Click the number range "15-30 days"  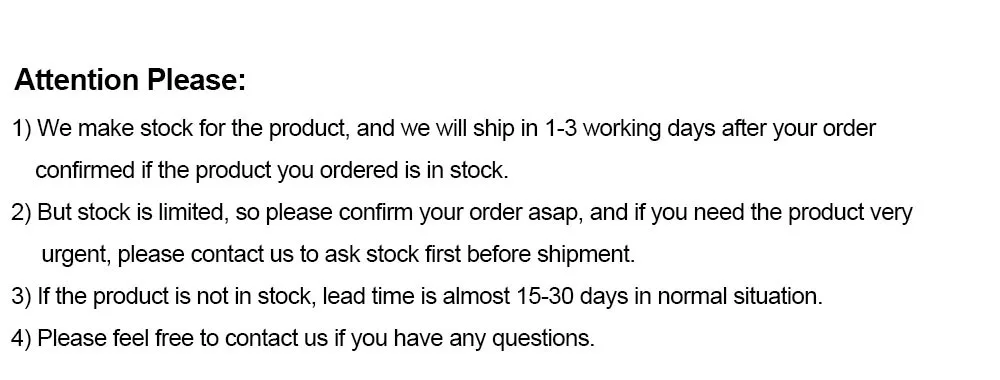point(571,297)
